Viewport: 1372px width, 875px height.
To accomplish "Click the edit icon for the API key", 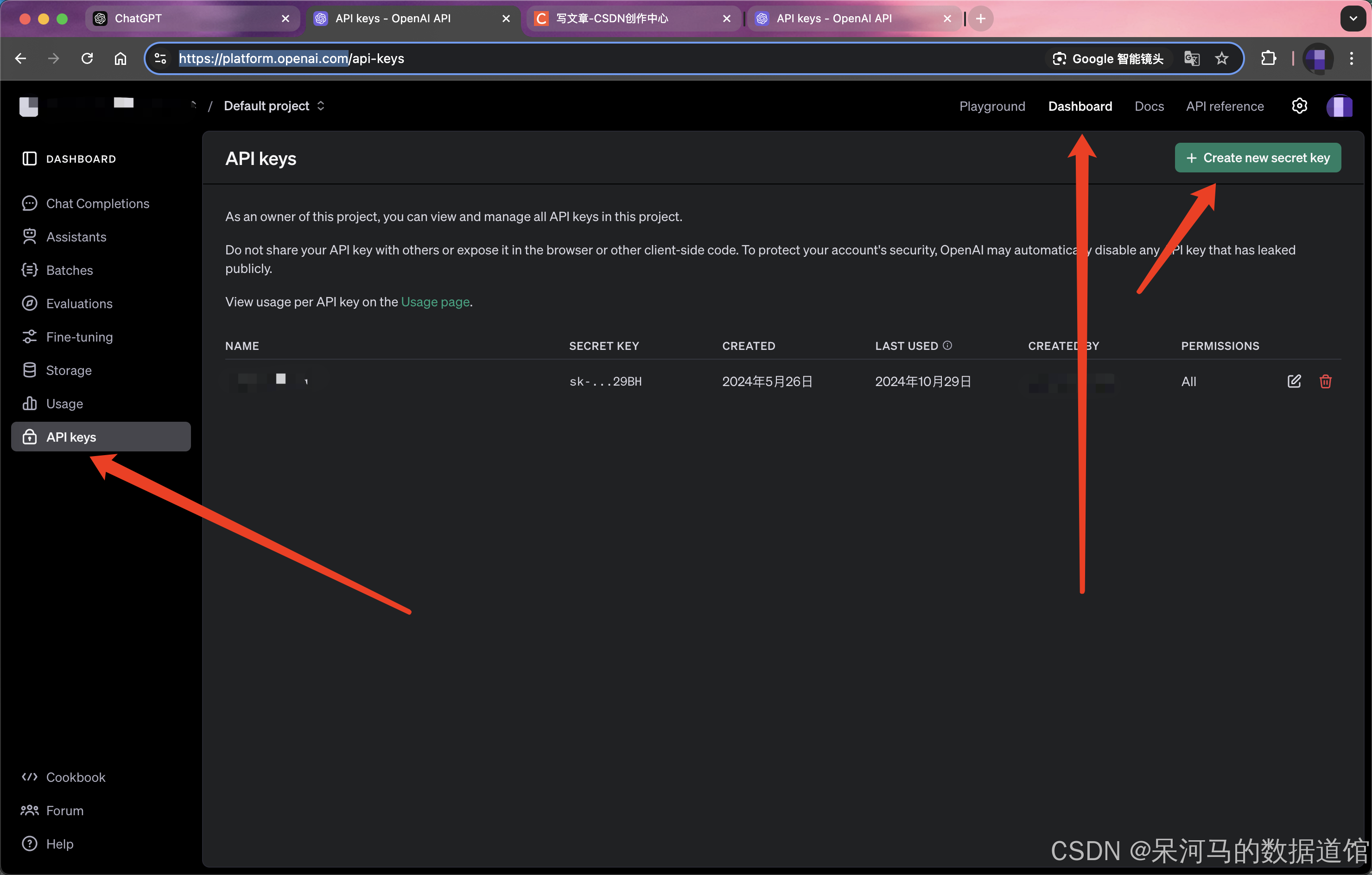I will [1294, 381].
